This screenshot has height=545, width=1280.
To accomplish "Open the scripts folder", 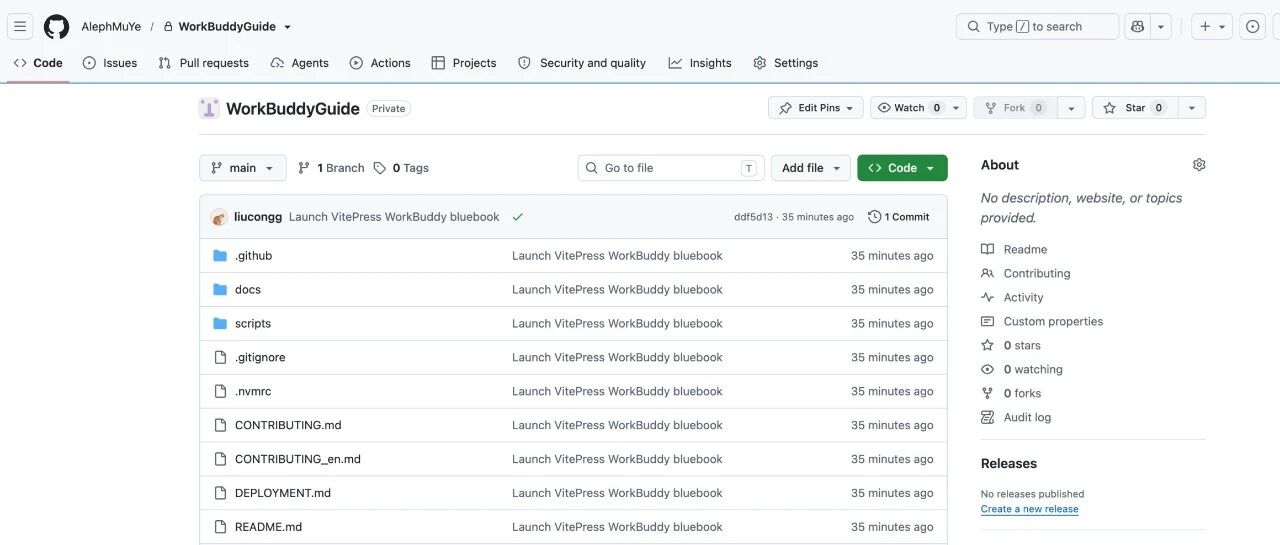I will (253, 324).
